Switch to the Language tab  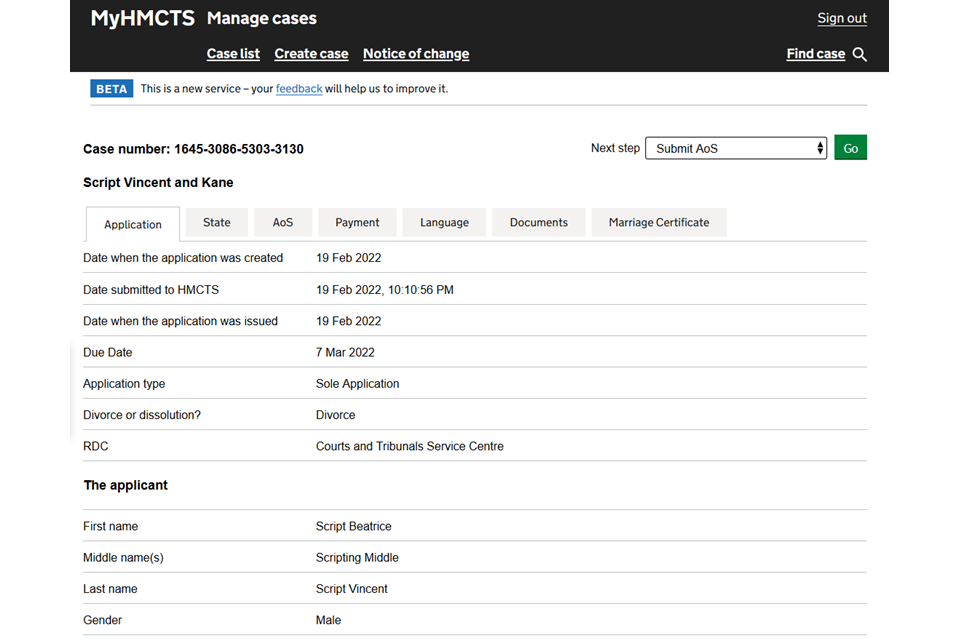[444, 222]
